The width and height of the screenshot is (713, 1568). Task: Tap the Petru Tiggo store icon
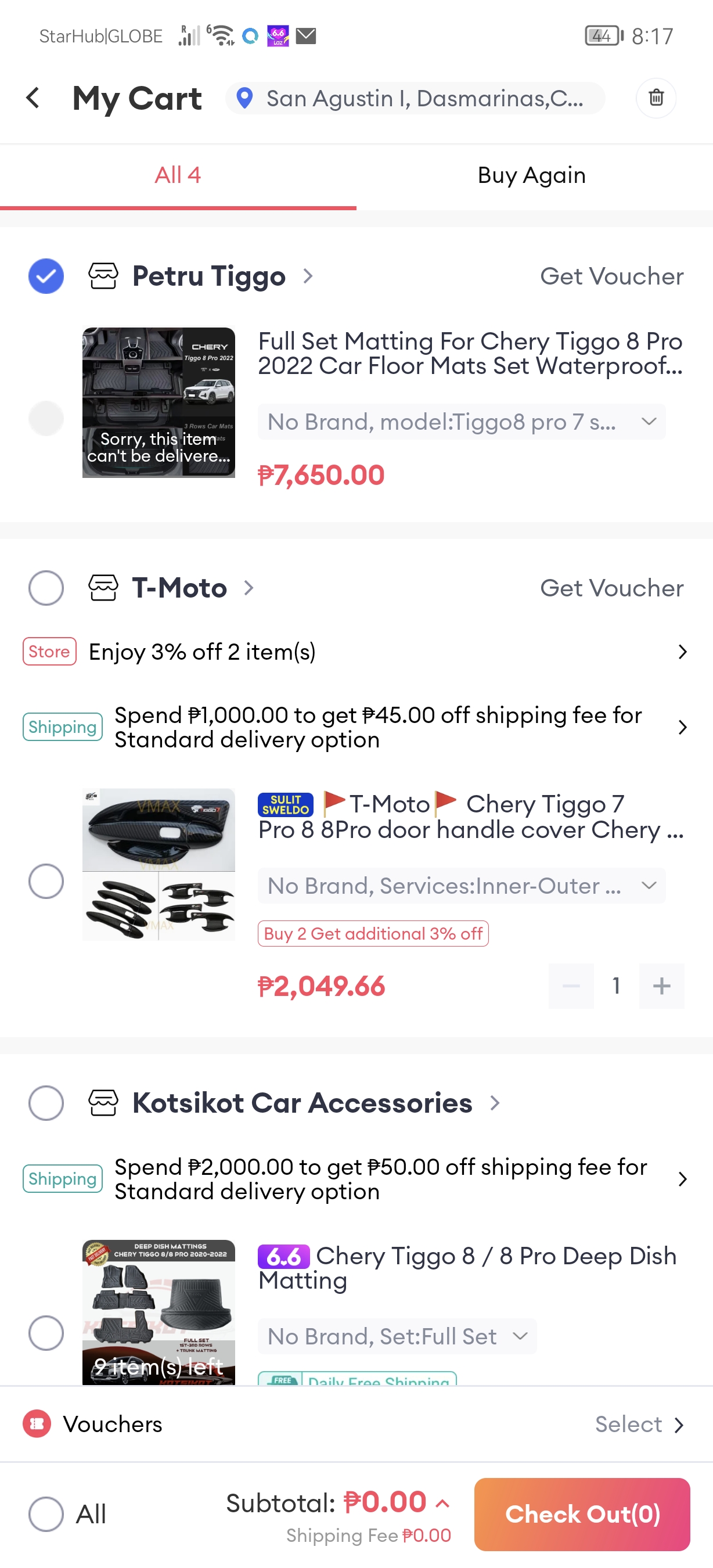[103, 276]
